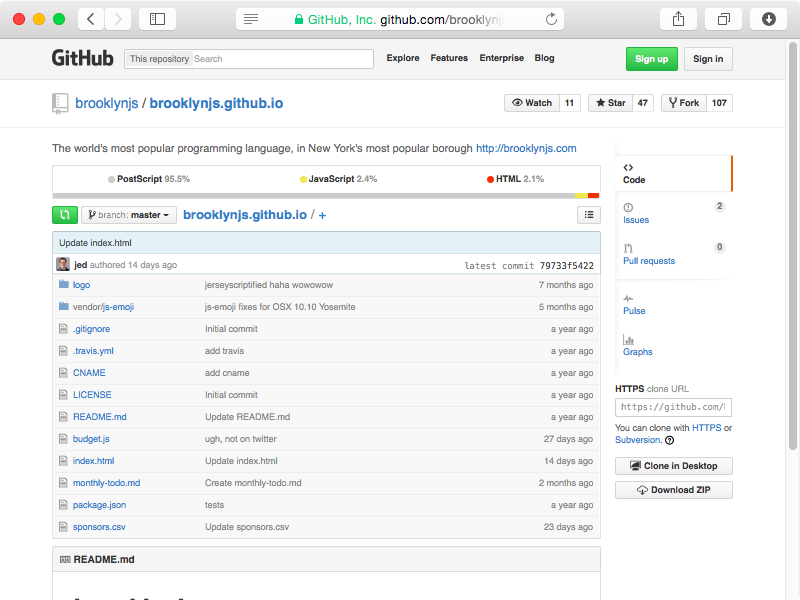Open the file list view icon button
The height and width of the screenshot is (600, 800).
(x=589, y=215)
